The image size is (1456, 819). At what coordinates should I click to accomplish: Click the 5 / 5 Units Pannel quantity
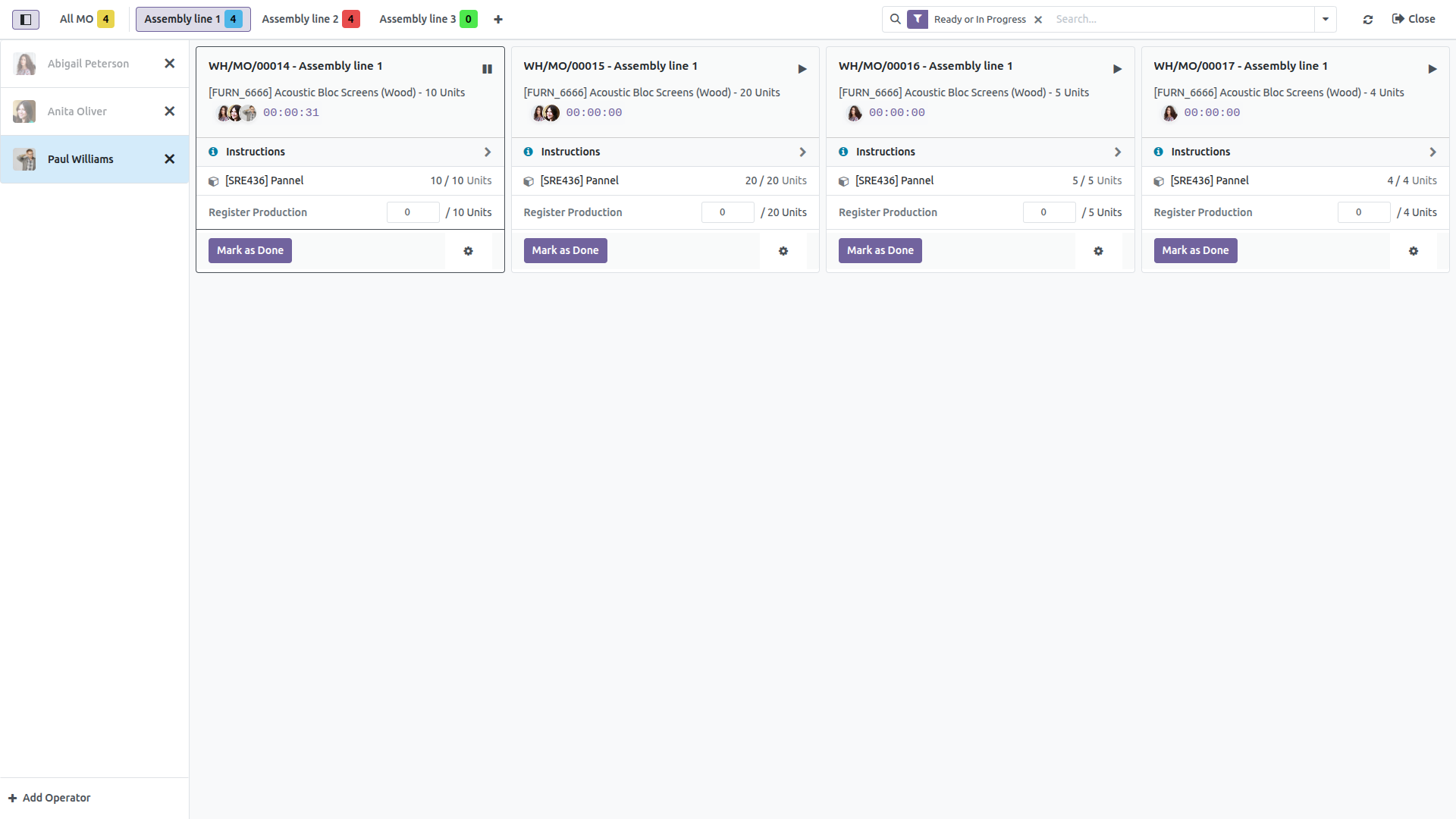click(x=1097, y=181)
